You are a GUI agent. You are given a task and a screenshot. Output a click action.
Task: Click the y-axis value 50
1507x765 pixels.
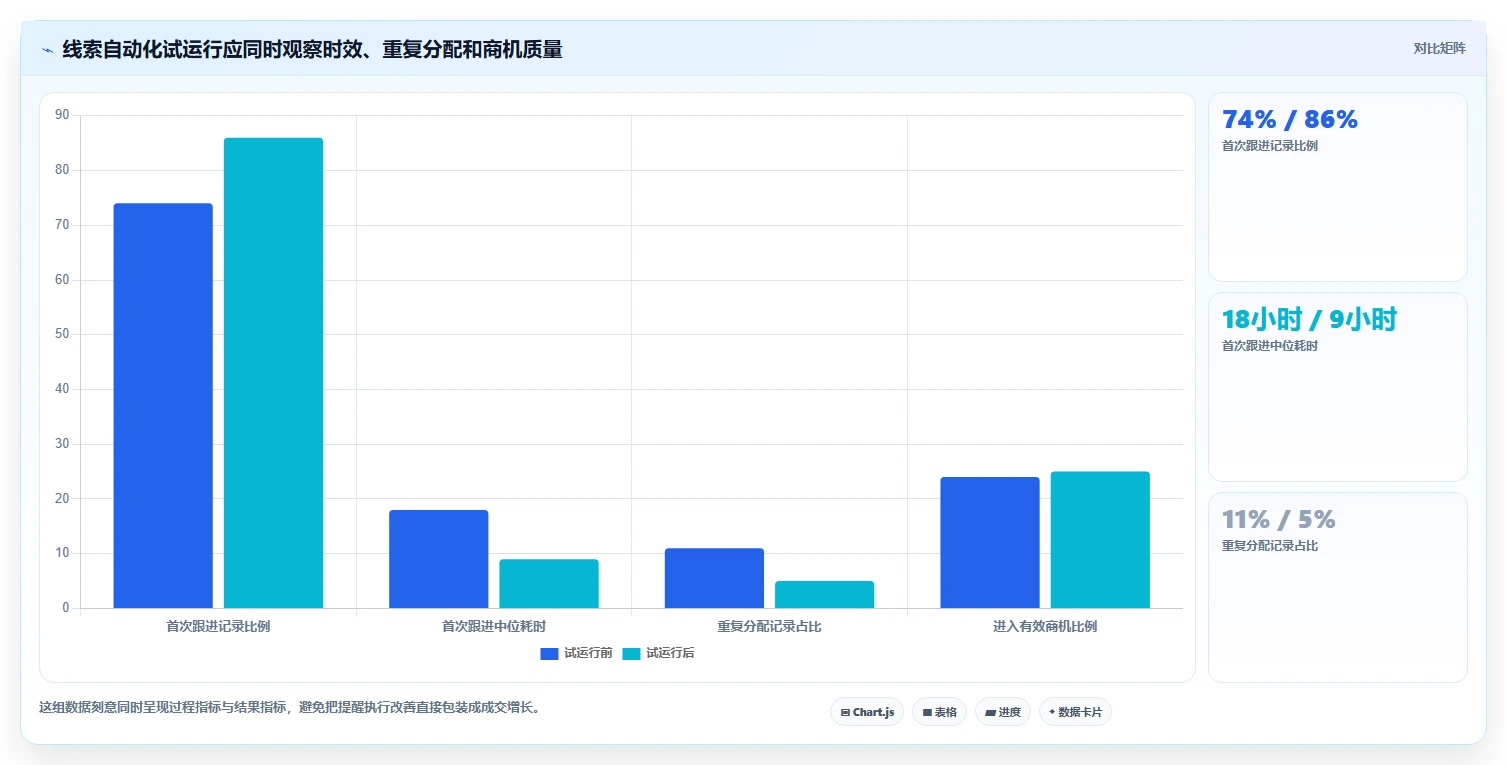click(x=62, y=334)
